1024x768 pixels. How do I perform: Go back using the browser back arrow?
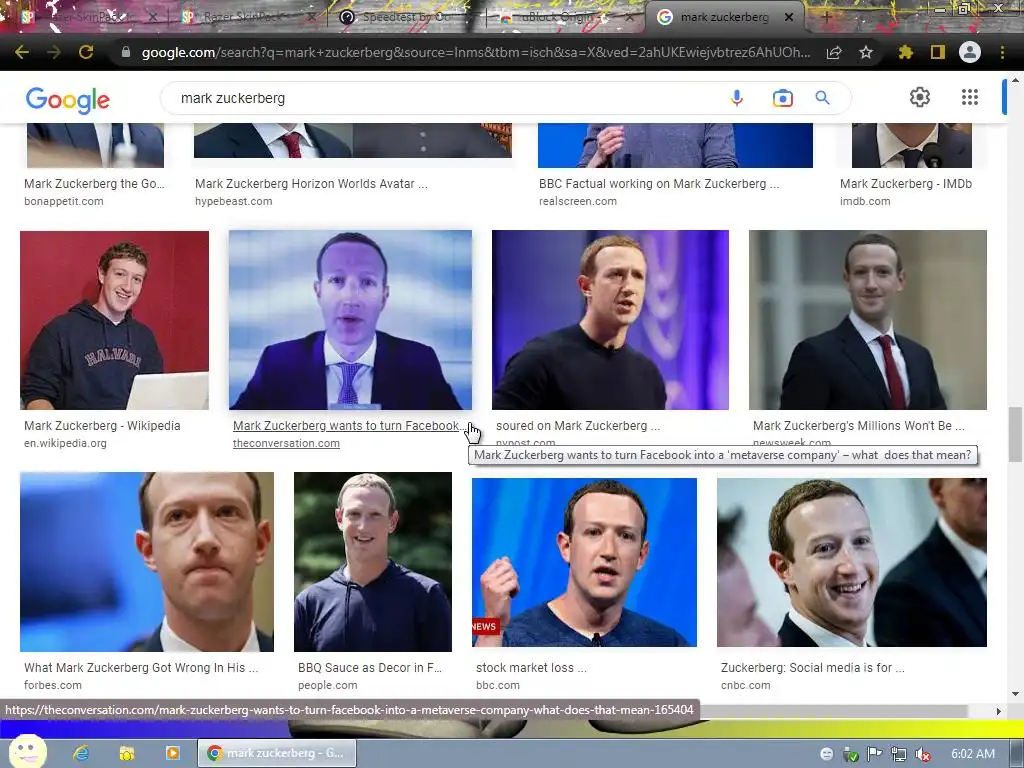(x=22, y=52)
